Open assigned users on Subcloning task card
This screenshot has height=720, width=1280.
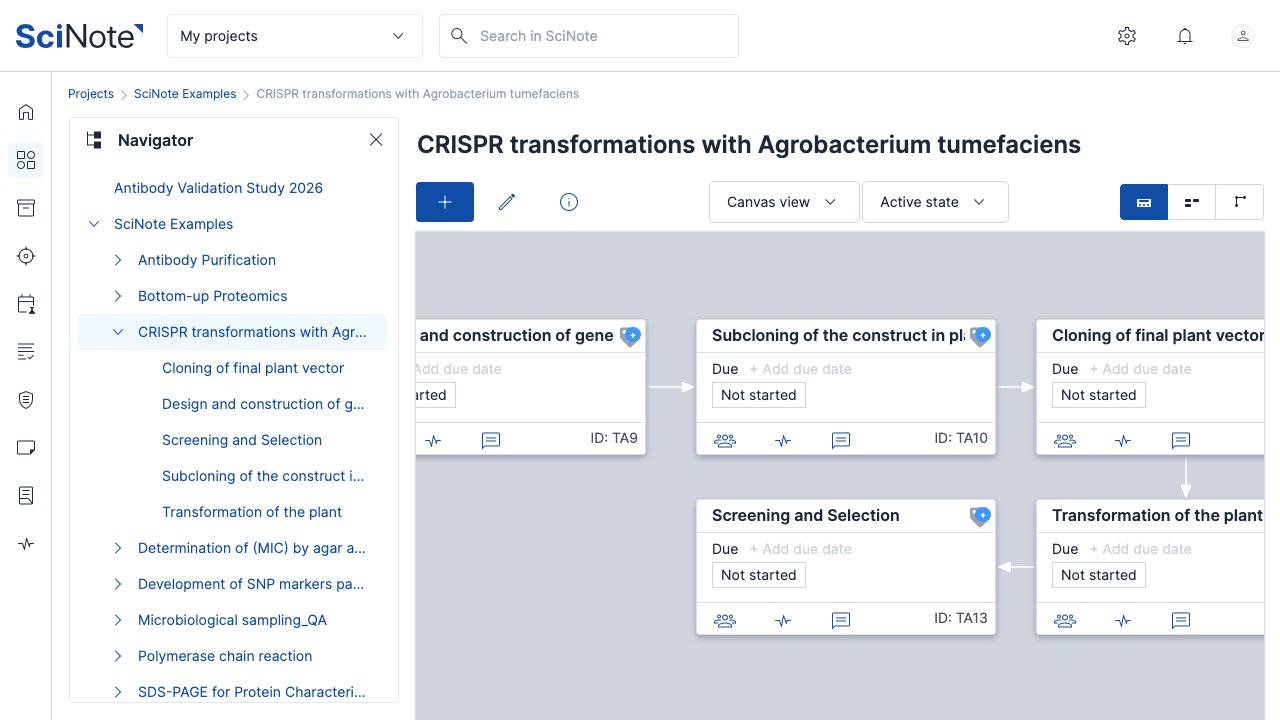(725, 440)
